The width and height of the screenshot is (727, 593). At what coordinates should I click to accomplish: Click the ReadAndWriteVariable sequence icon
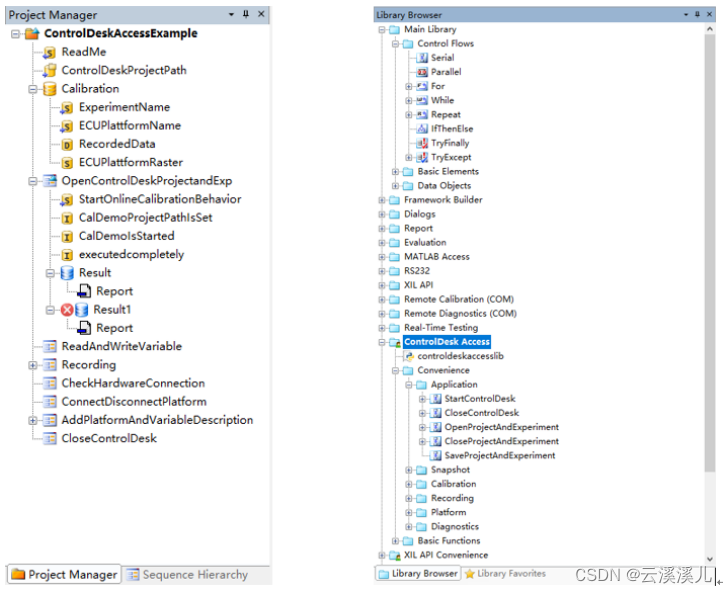pos(50,346)
